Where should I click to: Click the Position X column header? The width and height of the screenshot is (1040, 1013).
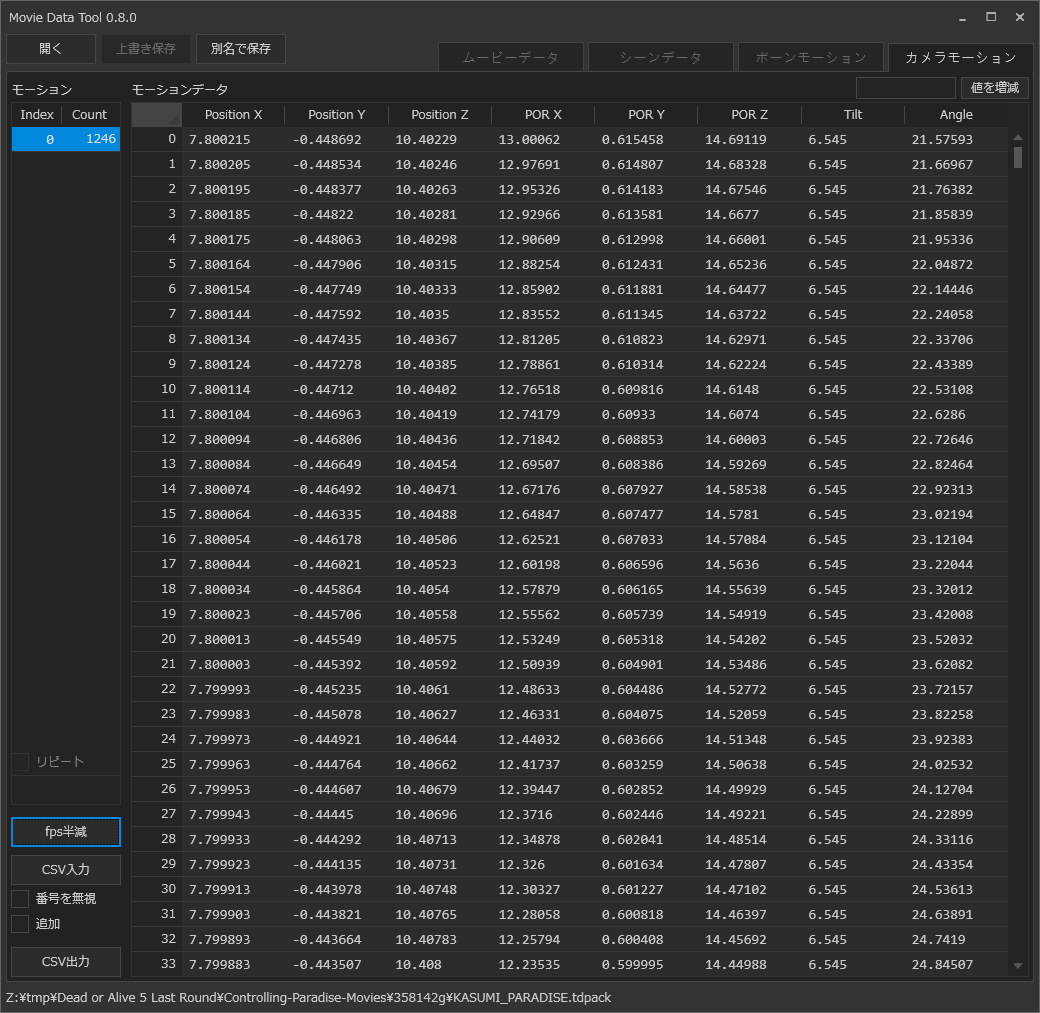[x=233, y=115]
